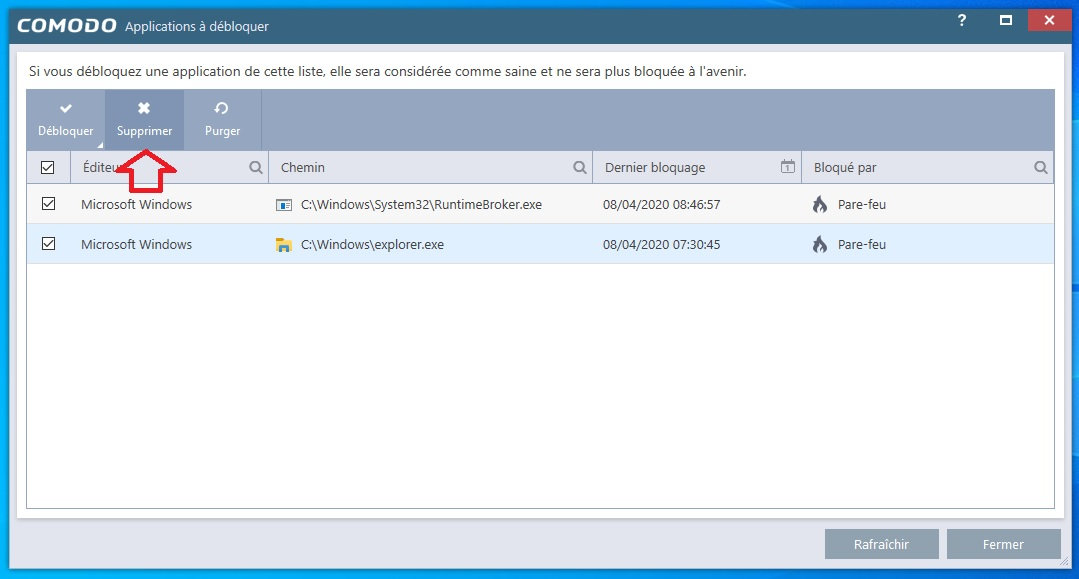Maximize the Comodo window
Viewport: 1079px width, 579px height.
pos(1005,21)
